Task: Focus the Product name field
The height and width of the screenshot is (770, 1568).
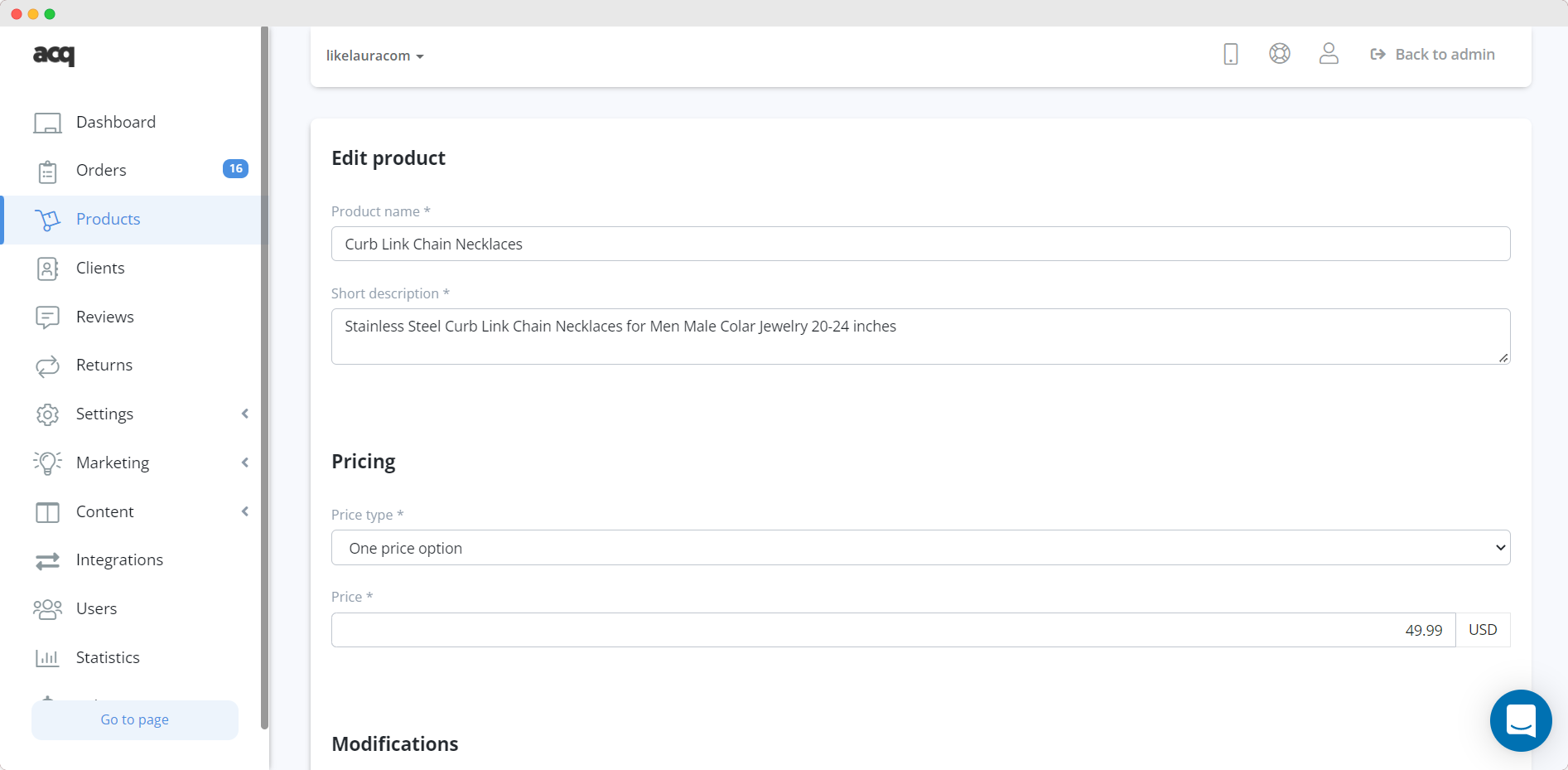Action: (x=920, y=244)
